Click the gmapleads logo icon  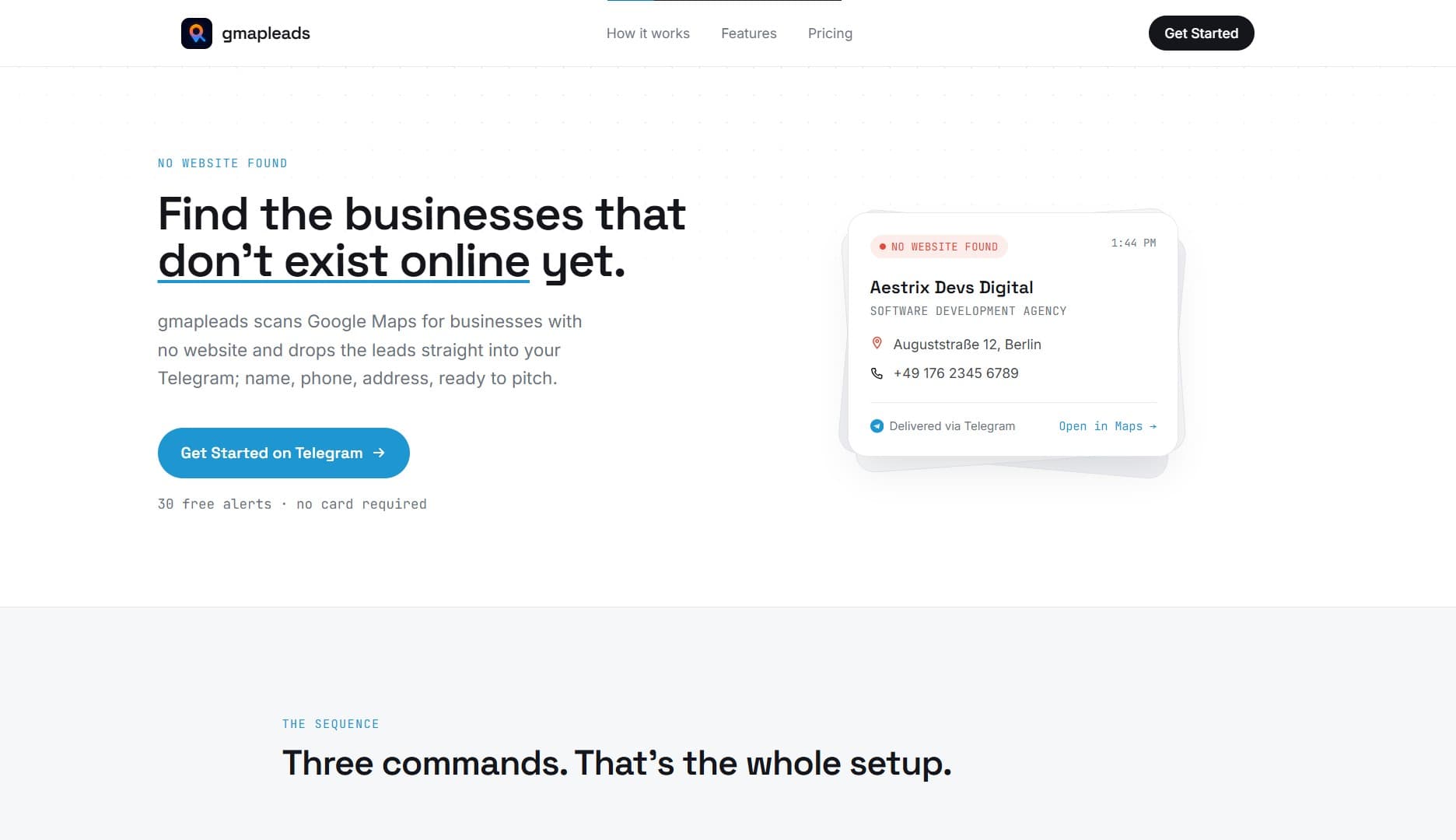(197, 33)
